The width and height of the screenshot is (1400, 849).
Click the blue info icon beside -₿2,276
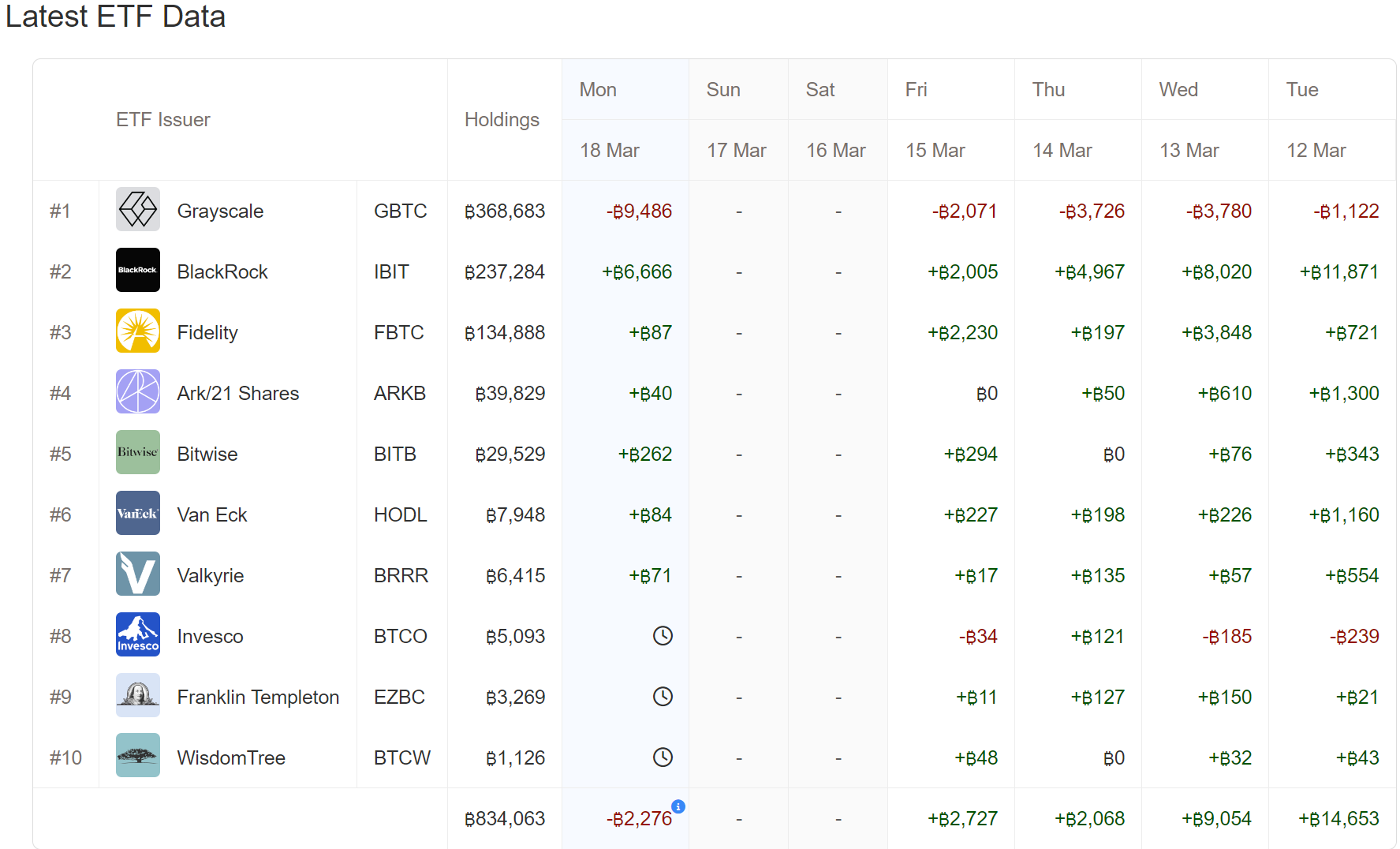(x=678, y=806)
